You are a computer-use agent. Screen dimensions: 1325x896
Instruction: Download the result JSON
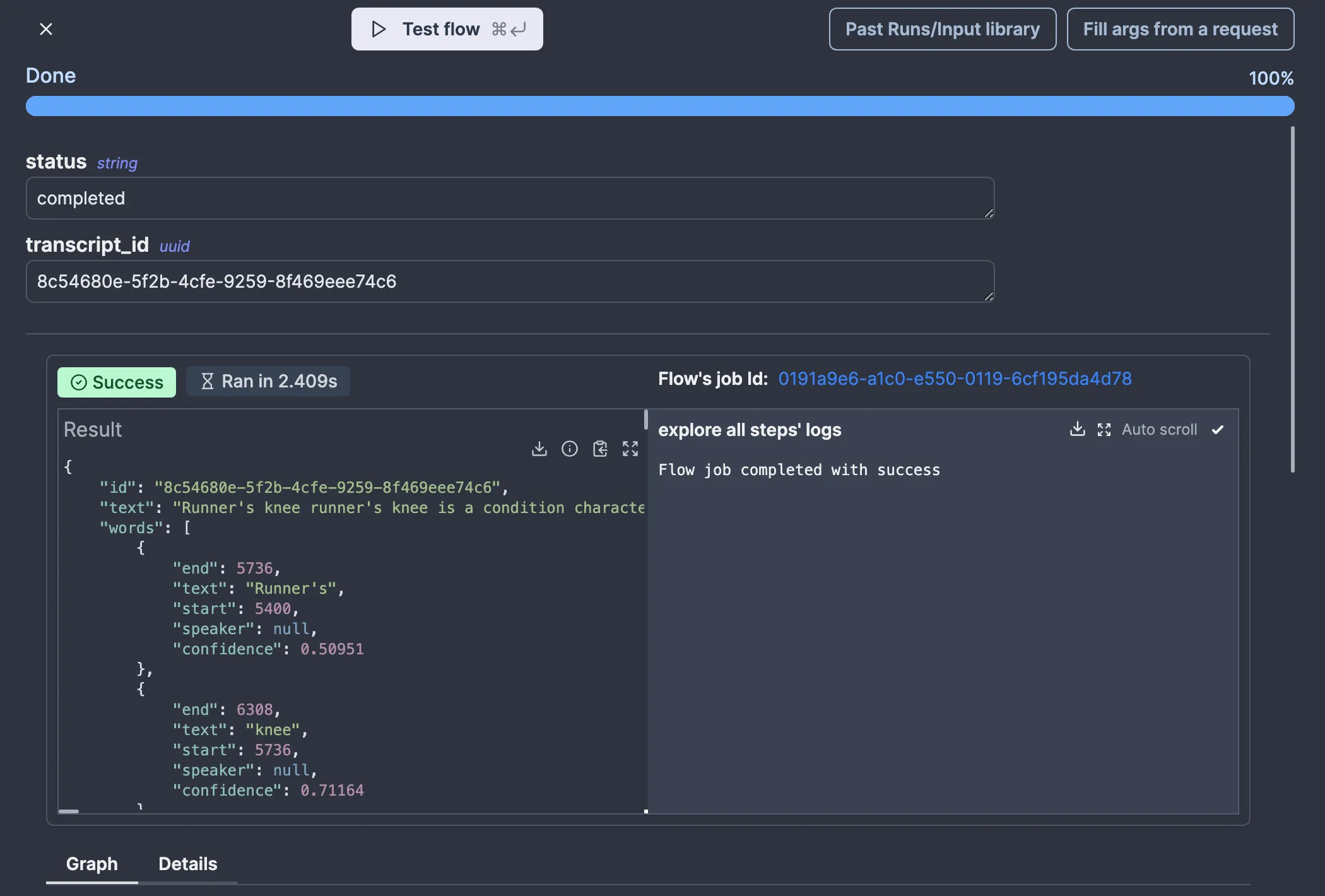click(539, 449)
